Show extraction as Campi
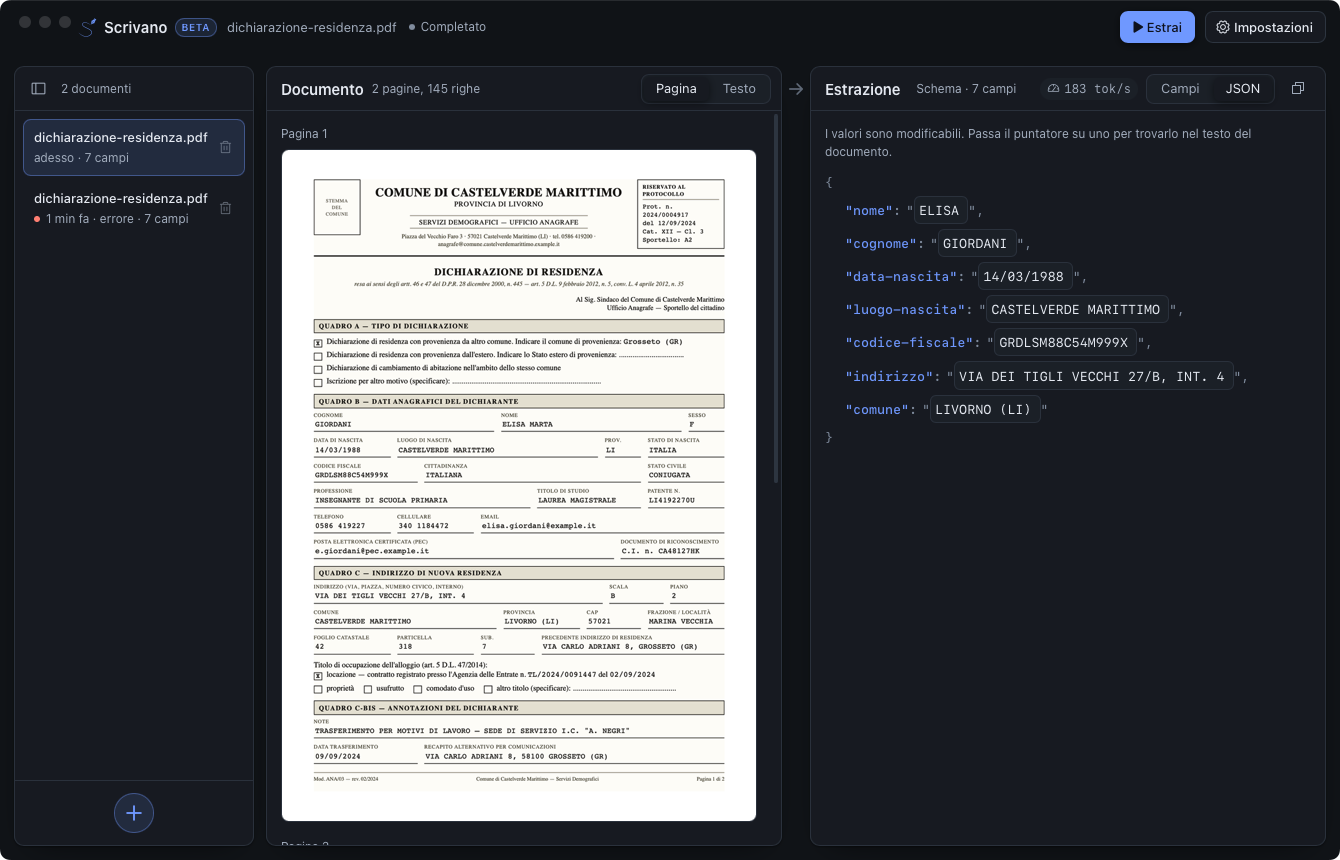Screen dimensions: 1340x860 [1180, 89]
